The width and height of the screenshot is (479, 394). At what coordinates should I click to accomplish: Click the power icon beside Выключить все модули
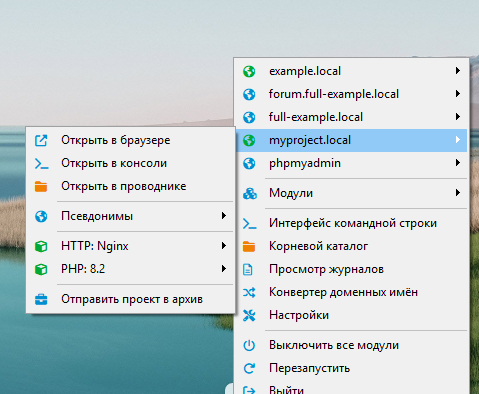(x=249, y=345)
